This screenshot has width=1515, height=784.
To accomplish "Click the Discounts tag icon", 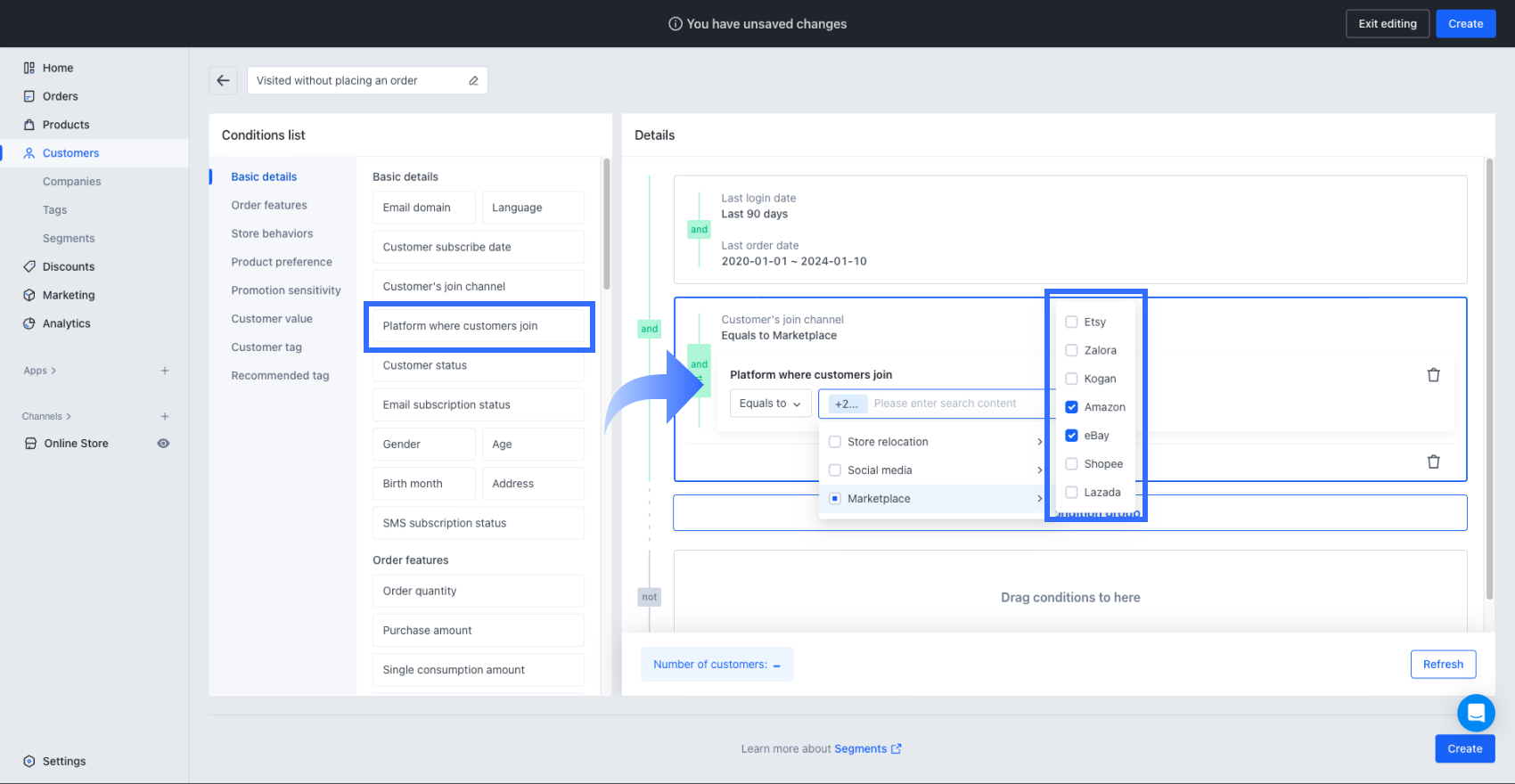I will point(29,266).
